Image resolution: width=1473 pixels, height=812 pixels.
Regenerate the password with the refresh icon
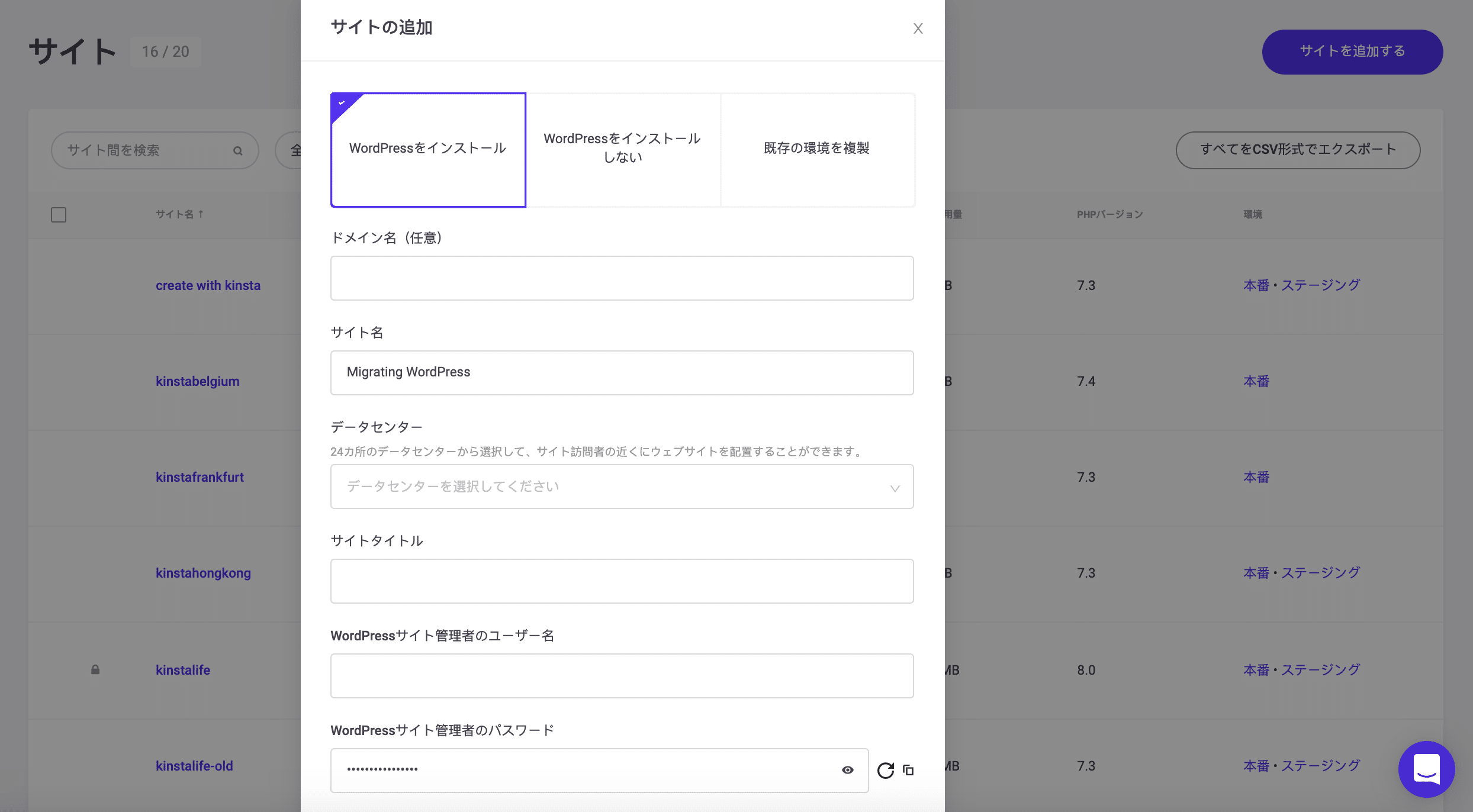(885, 770)
